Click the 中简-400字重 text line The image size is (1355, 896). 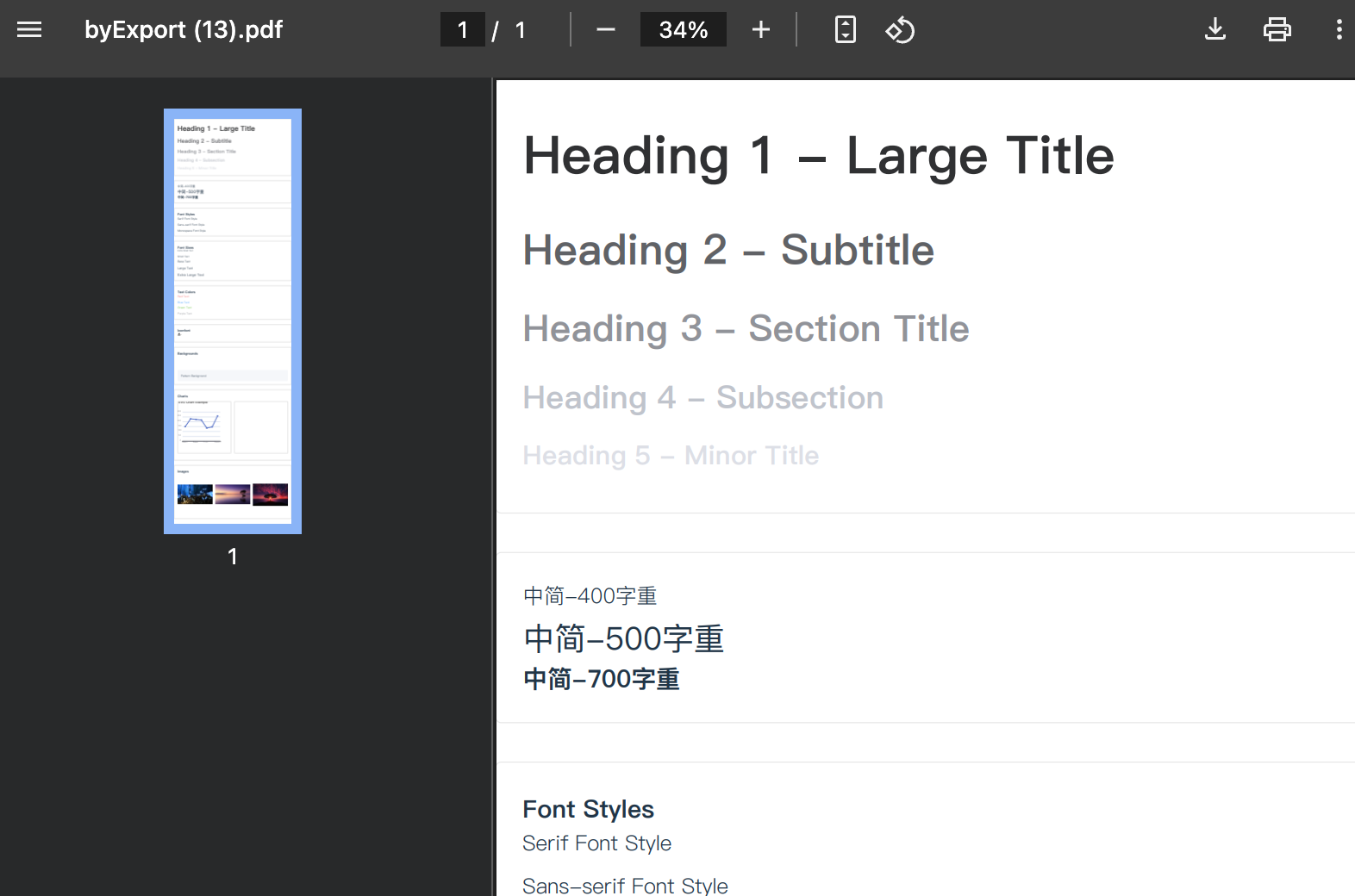tap(590, 596)
